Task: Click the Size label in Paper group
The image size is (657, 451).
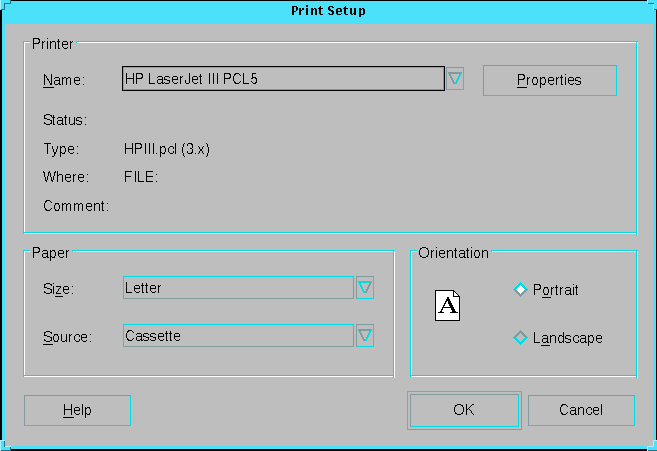Action: click(x=58, y=289)
